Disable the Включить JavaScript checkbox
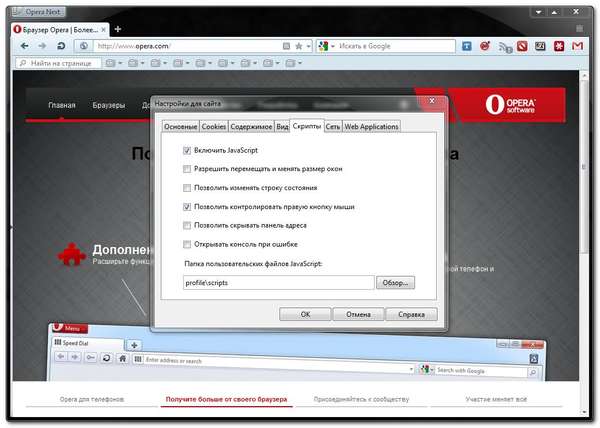 (x=187, y=150)
